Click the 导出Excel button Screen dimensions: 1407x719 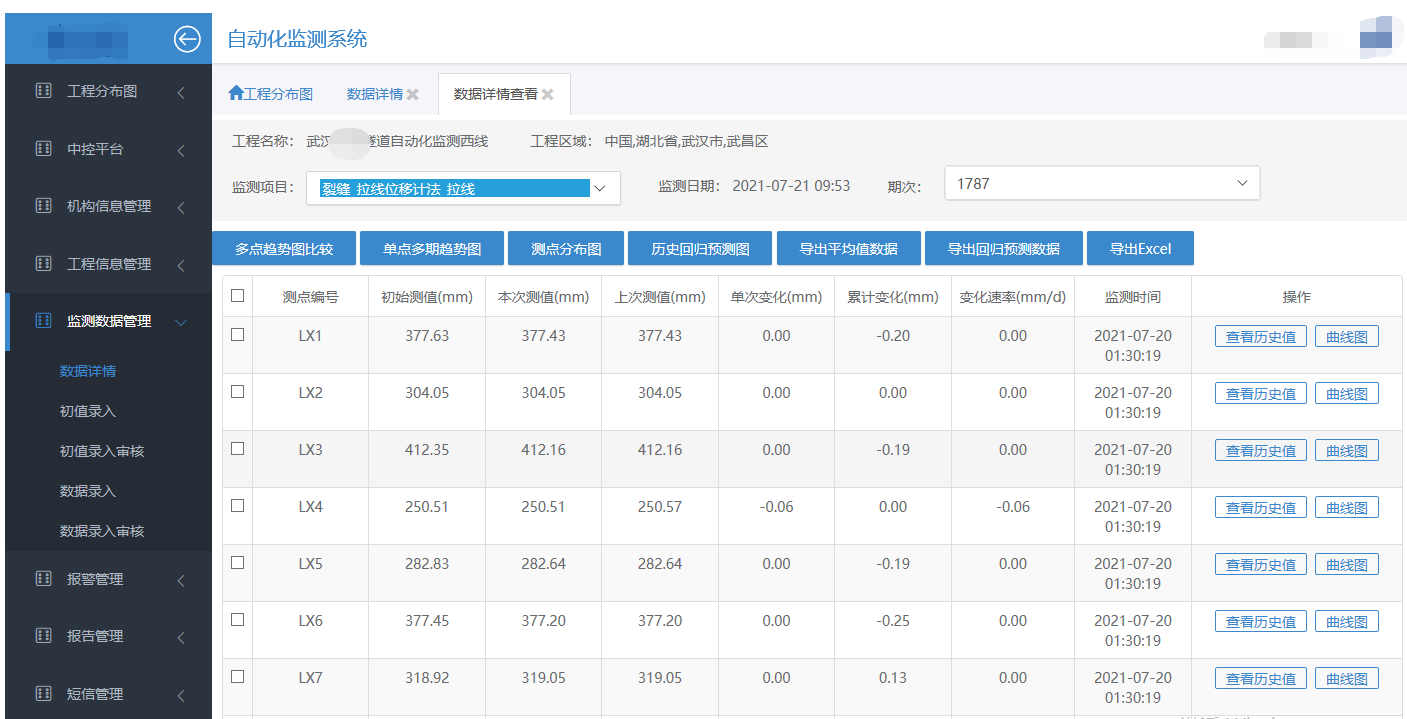point(1140,248)
